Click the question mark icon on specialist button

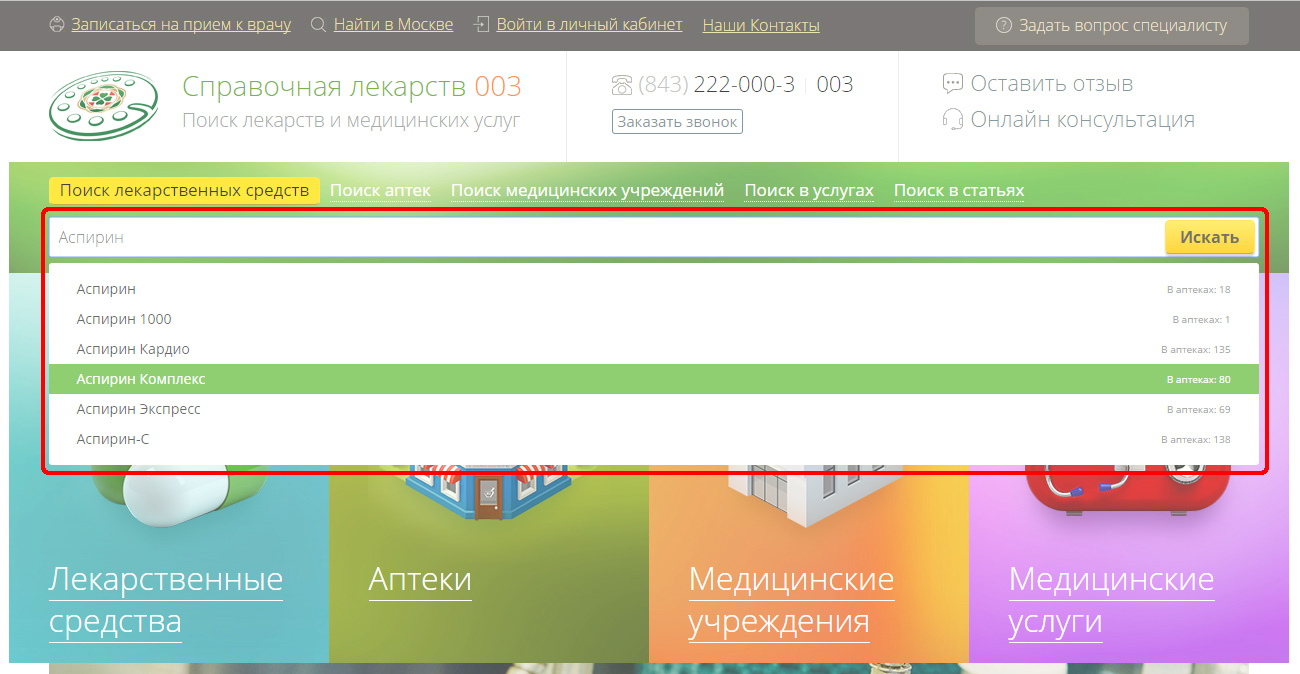(x=1004, y=26)
